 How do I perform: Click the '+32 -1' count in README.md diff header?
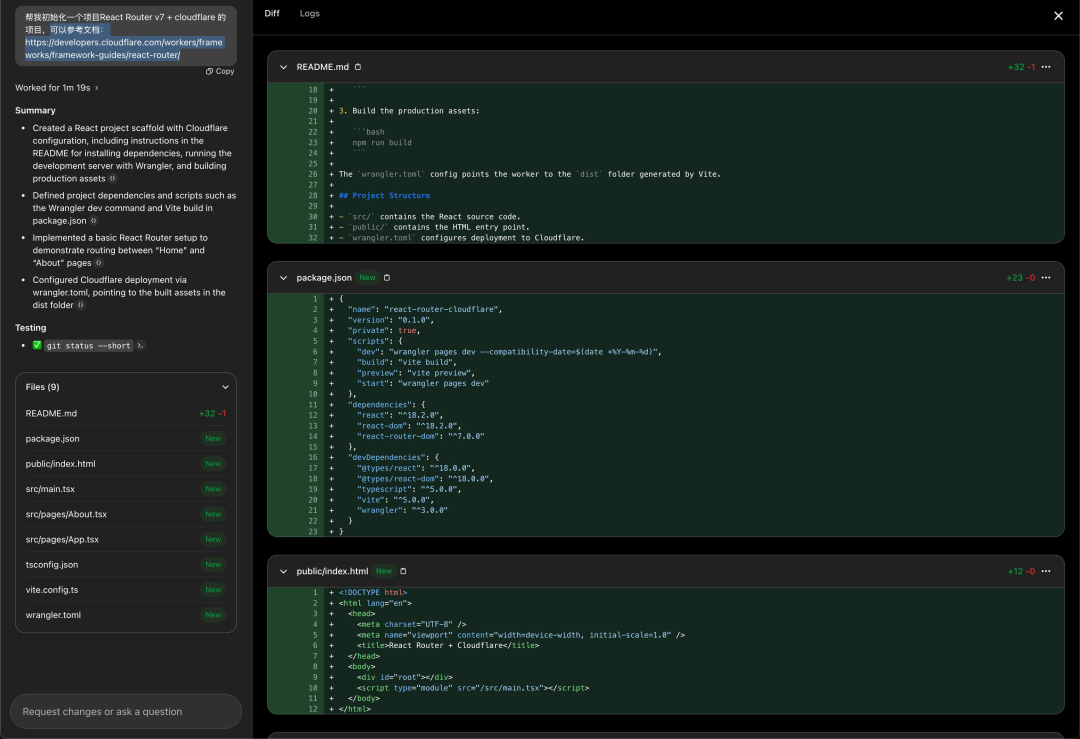(1021, 67)
